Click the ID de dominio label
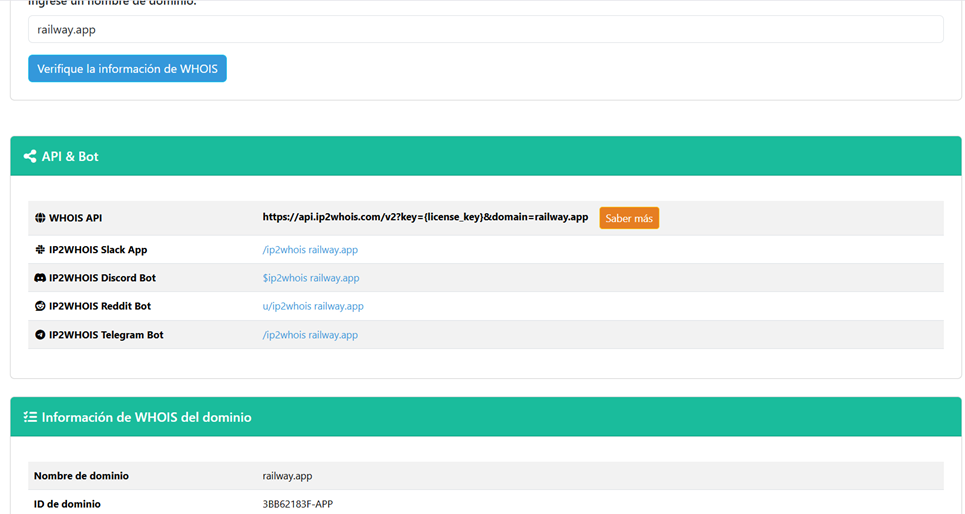This screenshot has height=514, width=965. (x=67, y=504)
